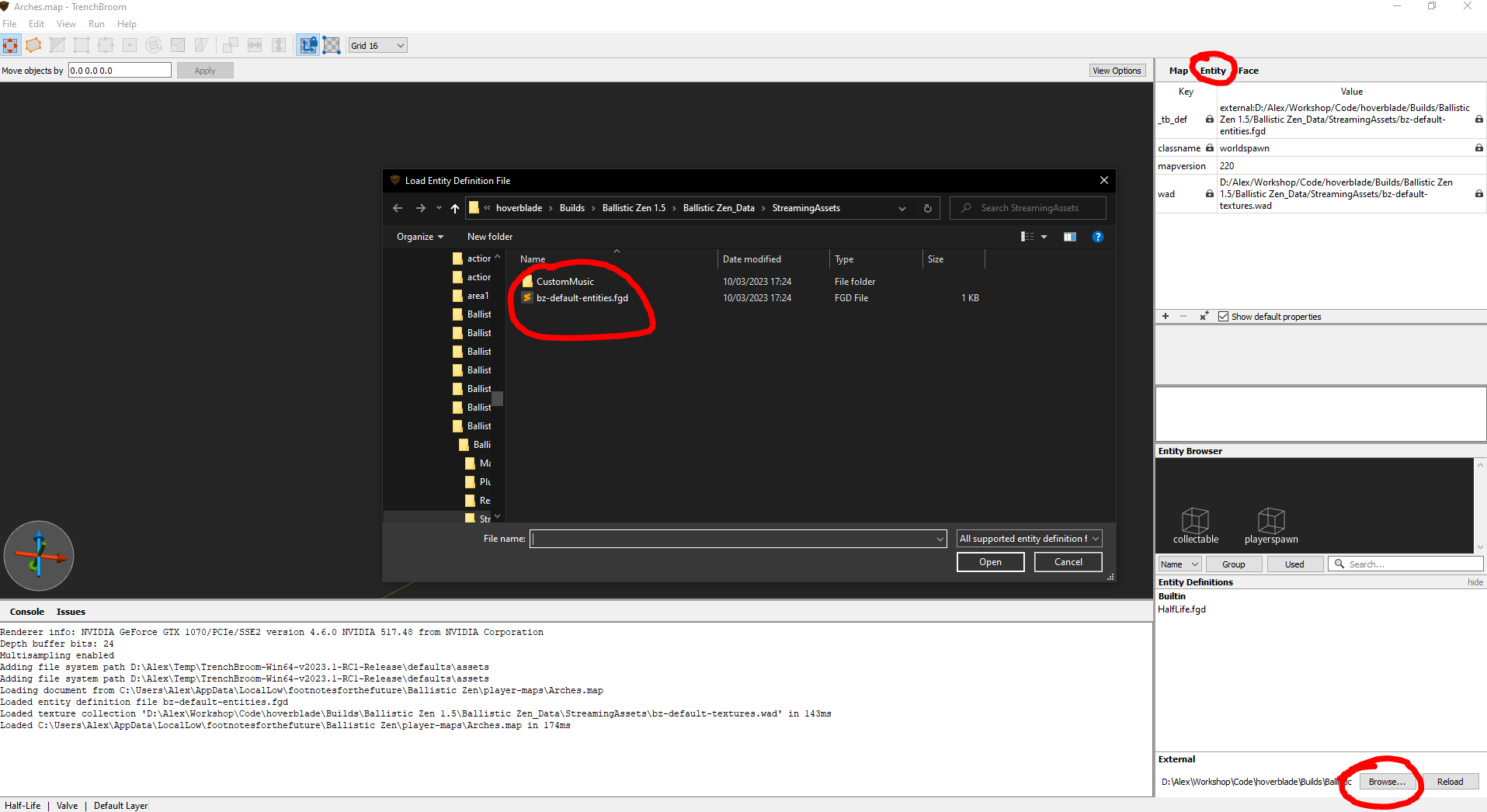Click the add property plus icon

[1166, 317]
